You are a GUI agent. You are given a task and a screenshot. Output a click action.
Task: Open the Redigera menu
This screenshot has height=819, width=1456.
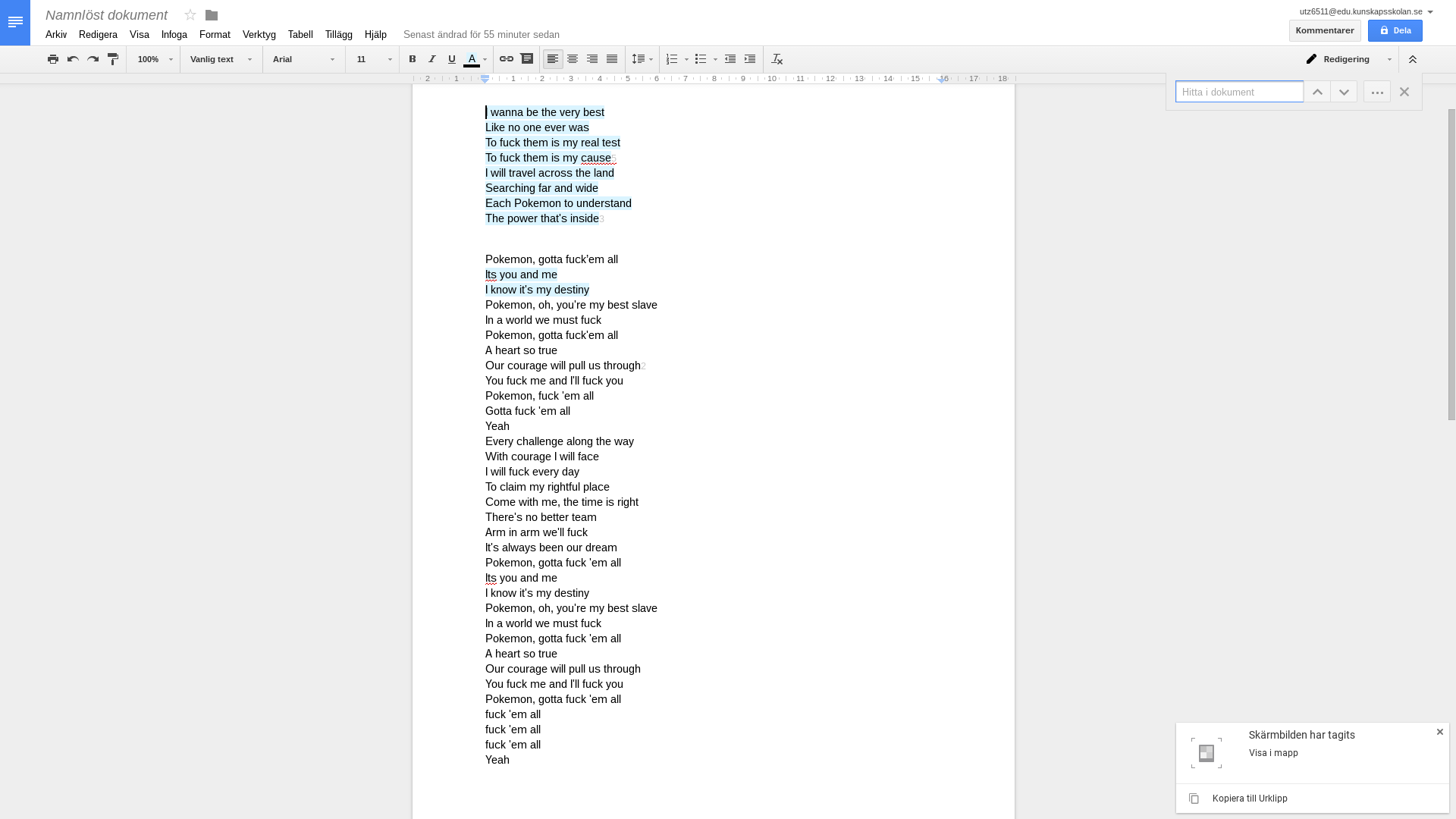tap(98, 35)
